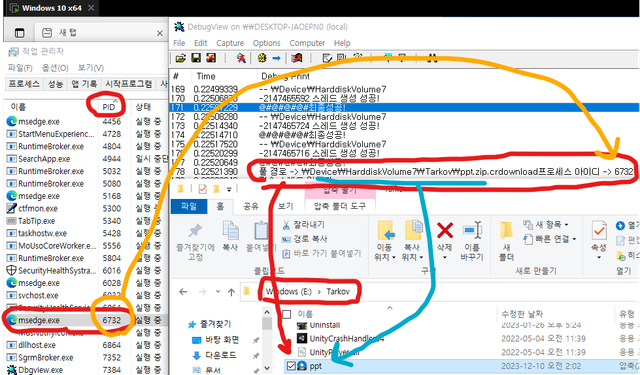Open the File menu in DebugView
This screenshot has width=640, height=375.
point(179,43)
